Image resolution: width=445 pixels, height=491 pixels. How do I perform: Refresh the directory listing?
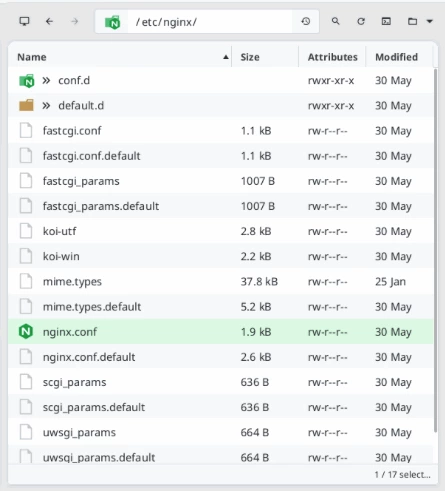pos(361,22)
